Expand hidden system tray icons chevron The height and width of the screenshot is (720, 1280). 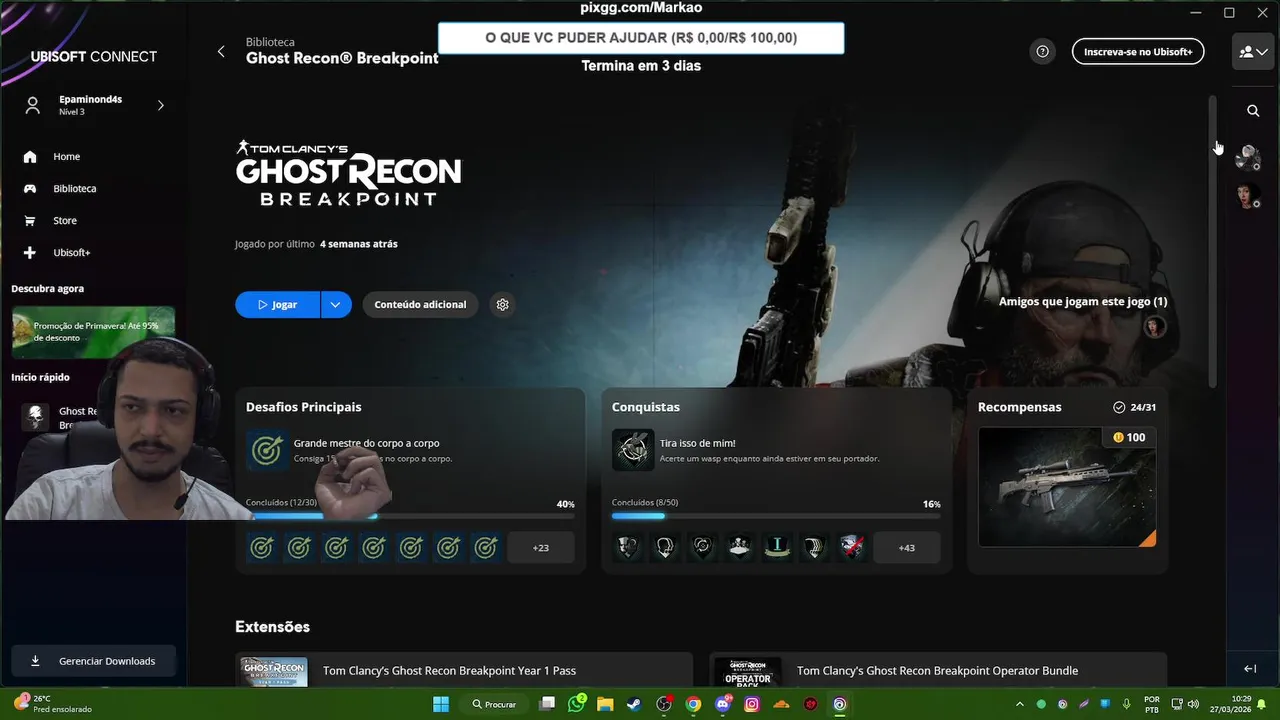click(1020, 704)
